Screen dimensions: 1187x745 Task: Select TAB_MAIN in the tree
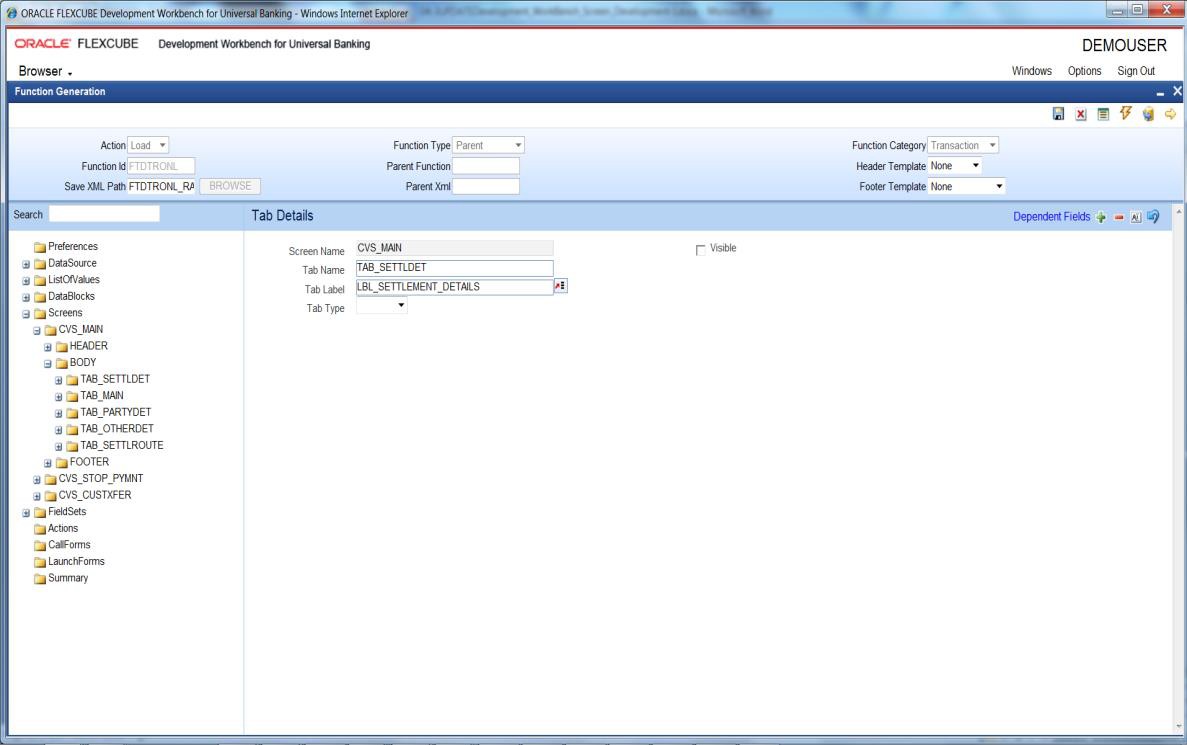coord(101,395)
